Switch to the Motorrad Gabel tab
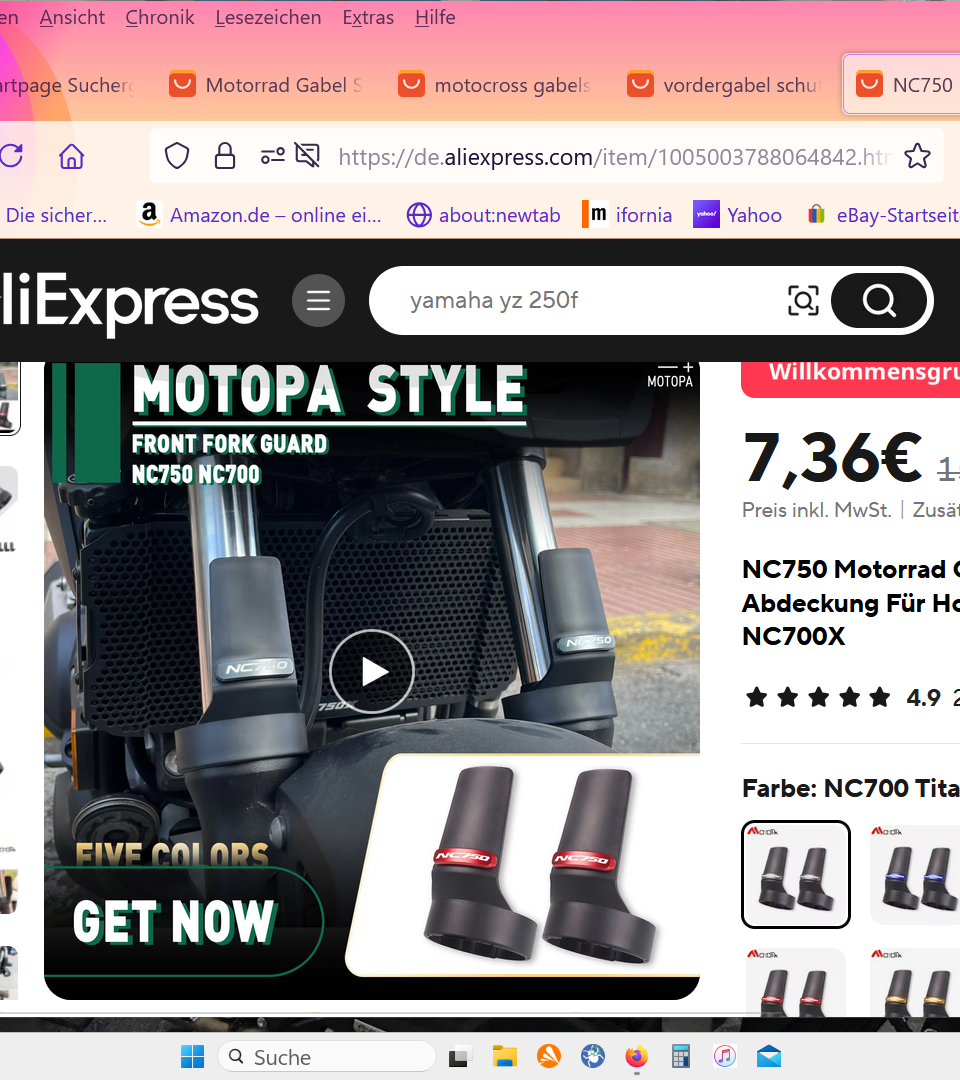The image size is (960, 1080). coord(266,85)
